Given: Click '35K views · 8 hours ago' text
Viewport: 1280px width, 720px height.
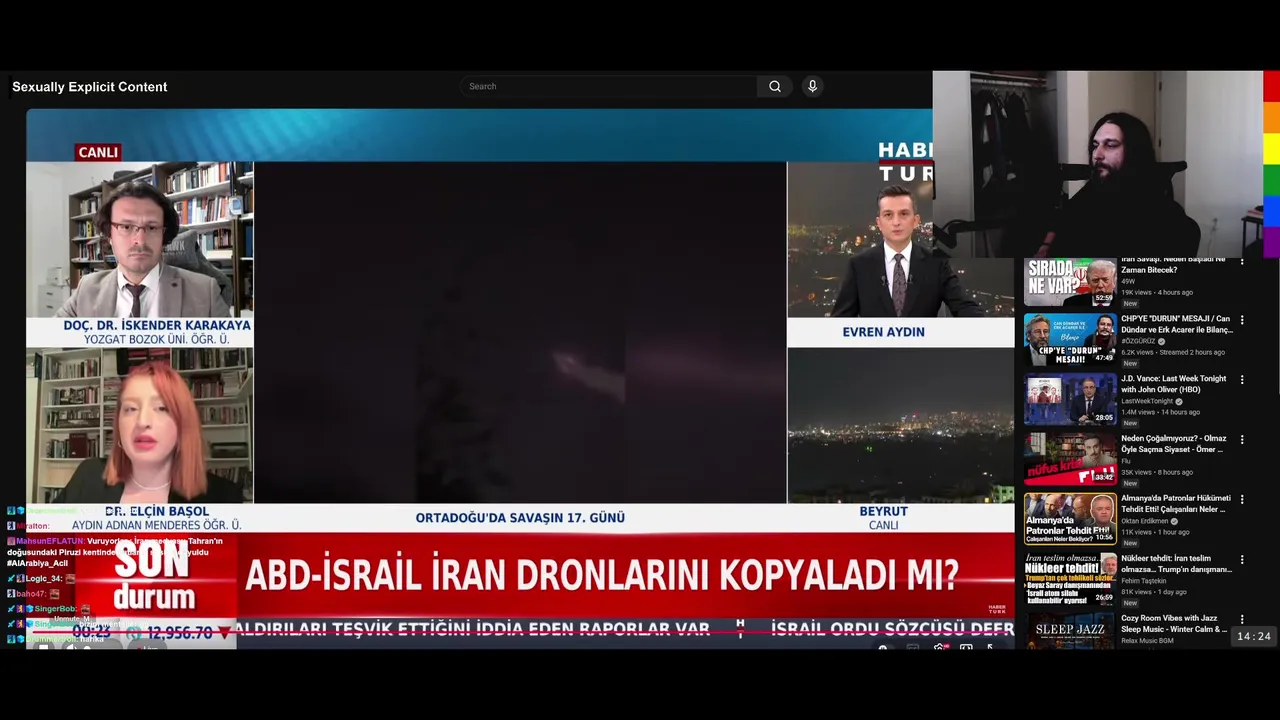Looking at the screenshot, I should pyautogui.click(x=1157, y=472).
